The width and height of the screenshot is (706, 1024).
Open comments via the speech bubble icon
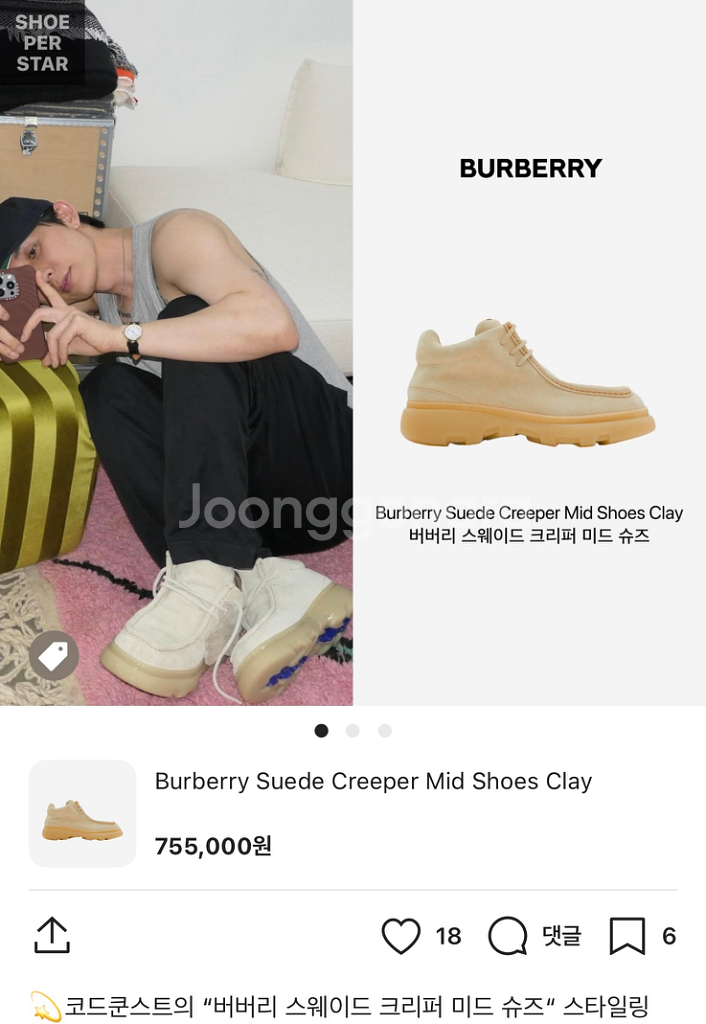pos(507,936)
